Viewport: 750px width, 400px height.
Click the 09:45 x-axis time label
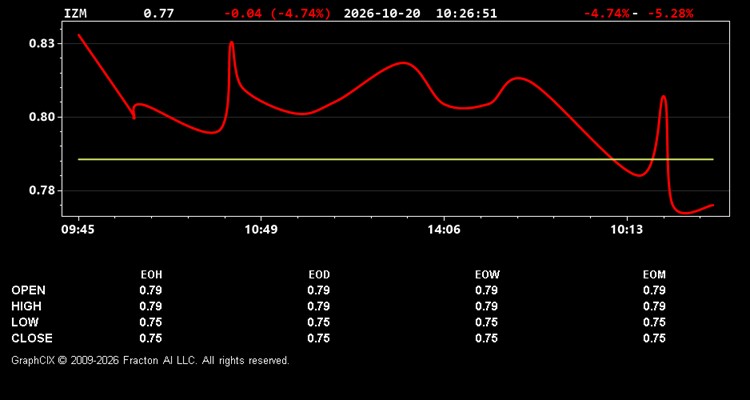pyautogui.click(x=78, y=230)
